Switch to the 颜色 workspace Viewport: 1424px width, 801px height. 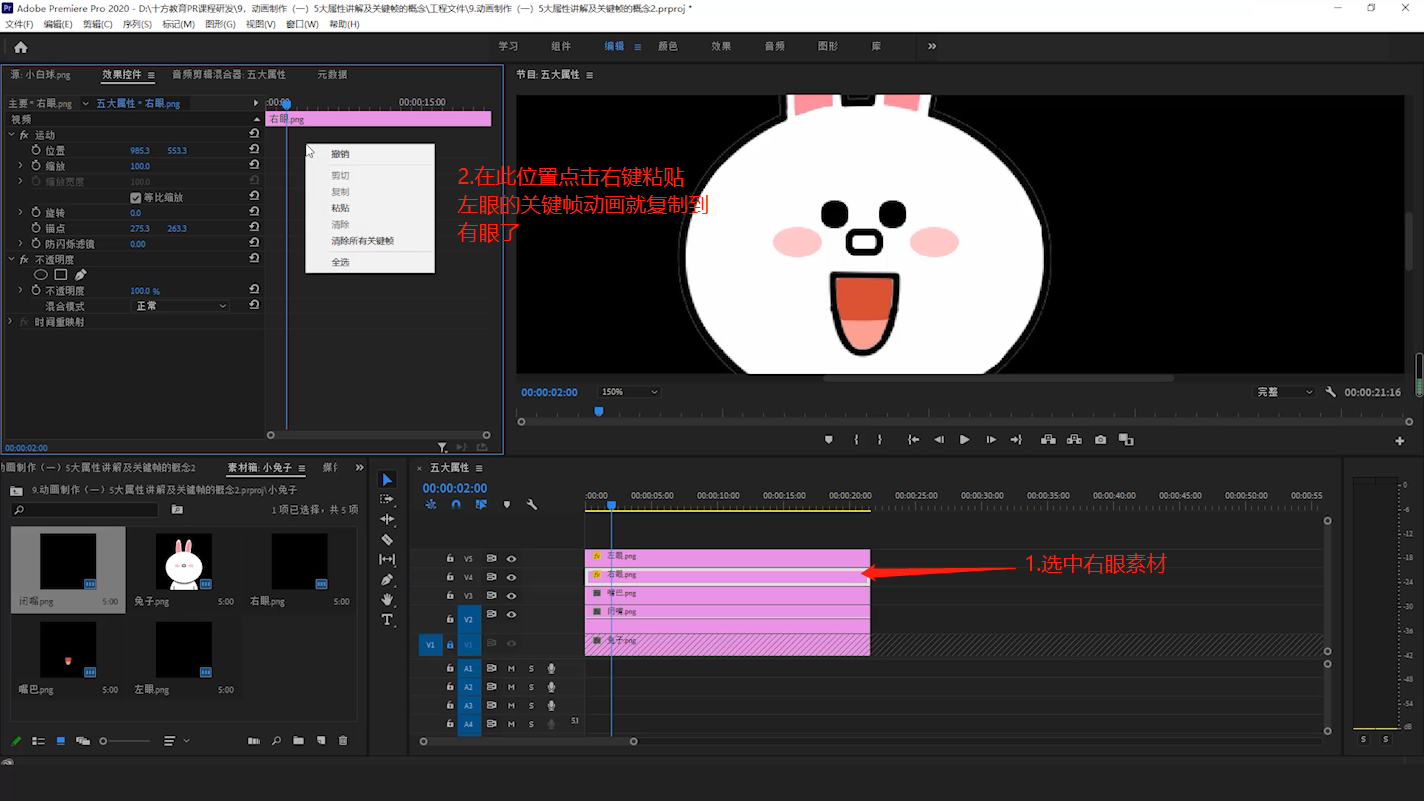point(667,46)
